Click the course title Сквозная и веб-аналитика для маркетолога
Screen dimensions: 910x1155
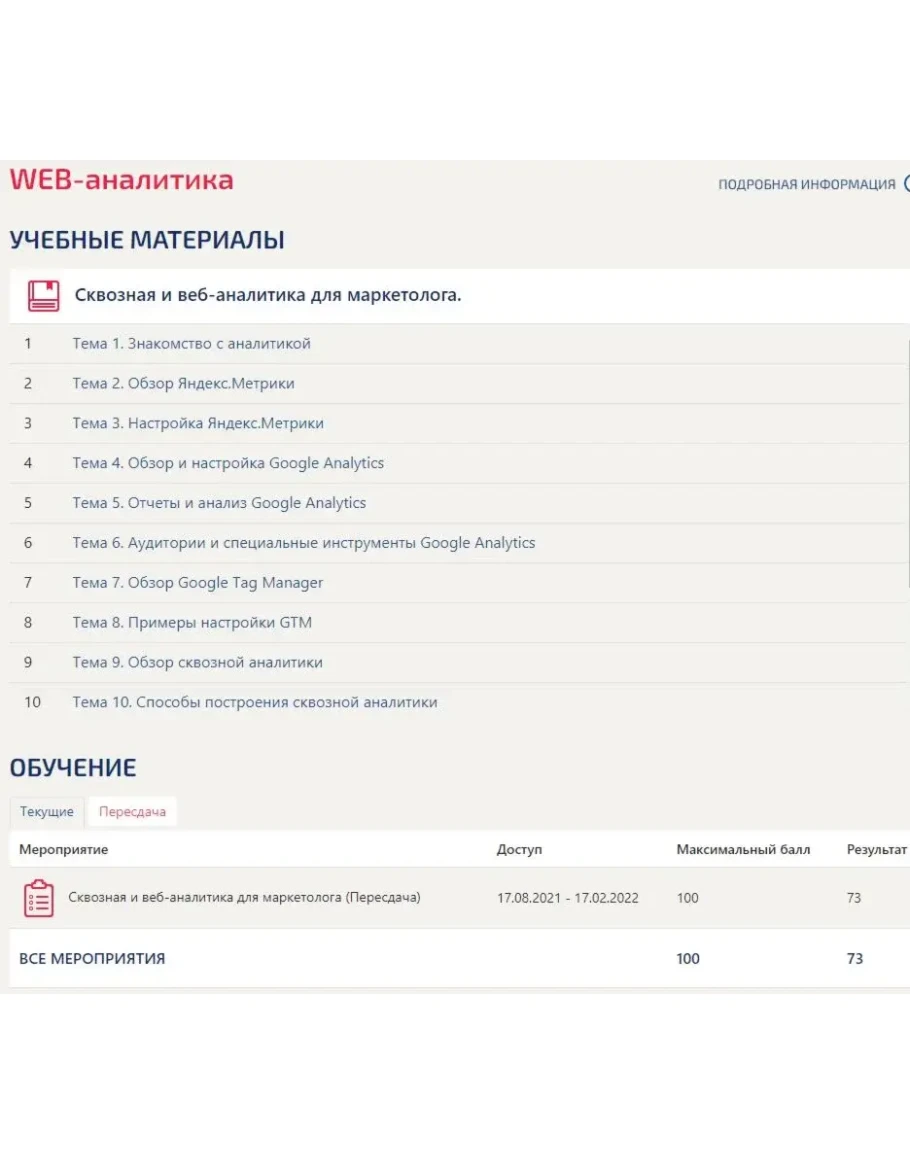pos(268,296)
